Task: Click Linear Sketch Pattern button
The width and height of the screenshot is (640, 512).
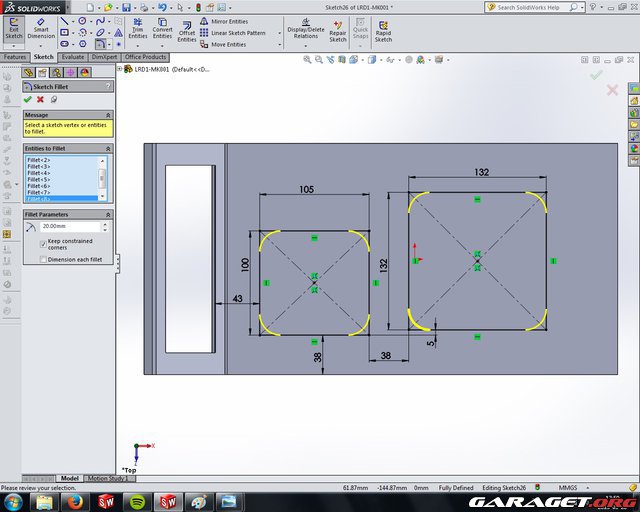Action: tap(238, 33)
